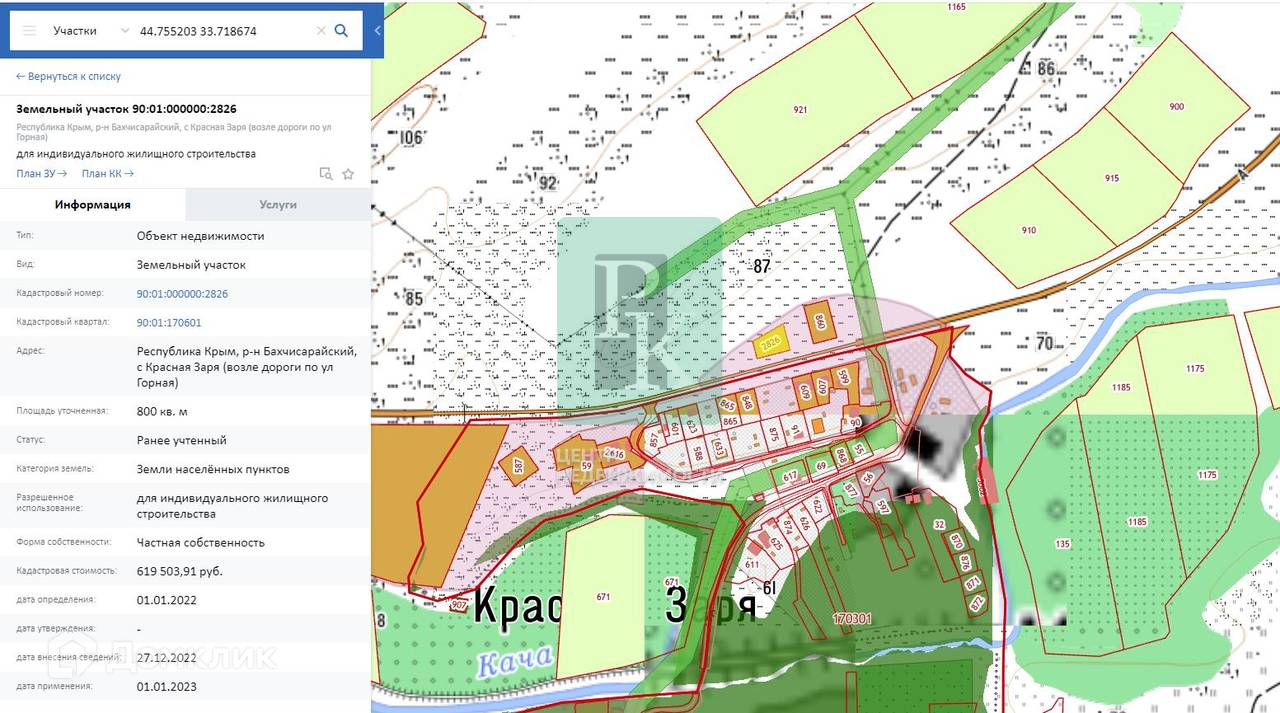Click the cadastral value 619 503,91 руб.
Screen dimensions: 1280x713
click(180, 571)
